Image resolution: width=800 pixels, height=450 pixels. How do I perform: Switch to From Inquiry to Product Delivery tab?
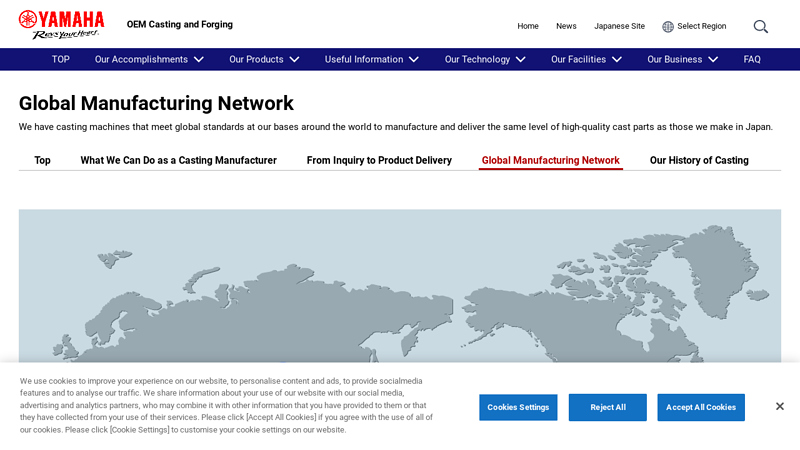pos(379,160)
